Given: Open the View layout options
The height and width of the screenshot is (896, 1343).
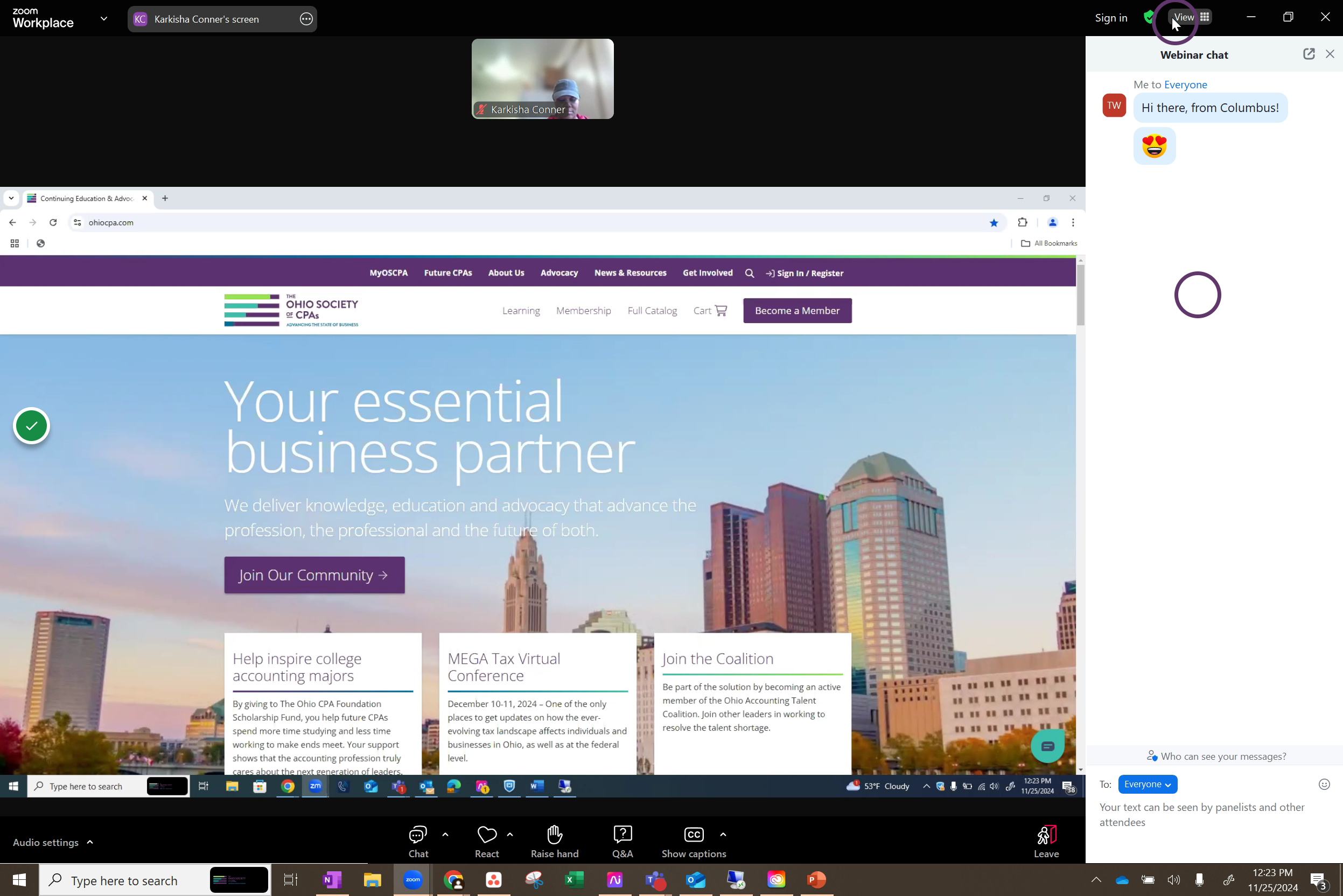Looking at the screenshot, I should tap(1191, 17).
